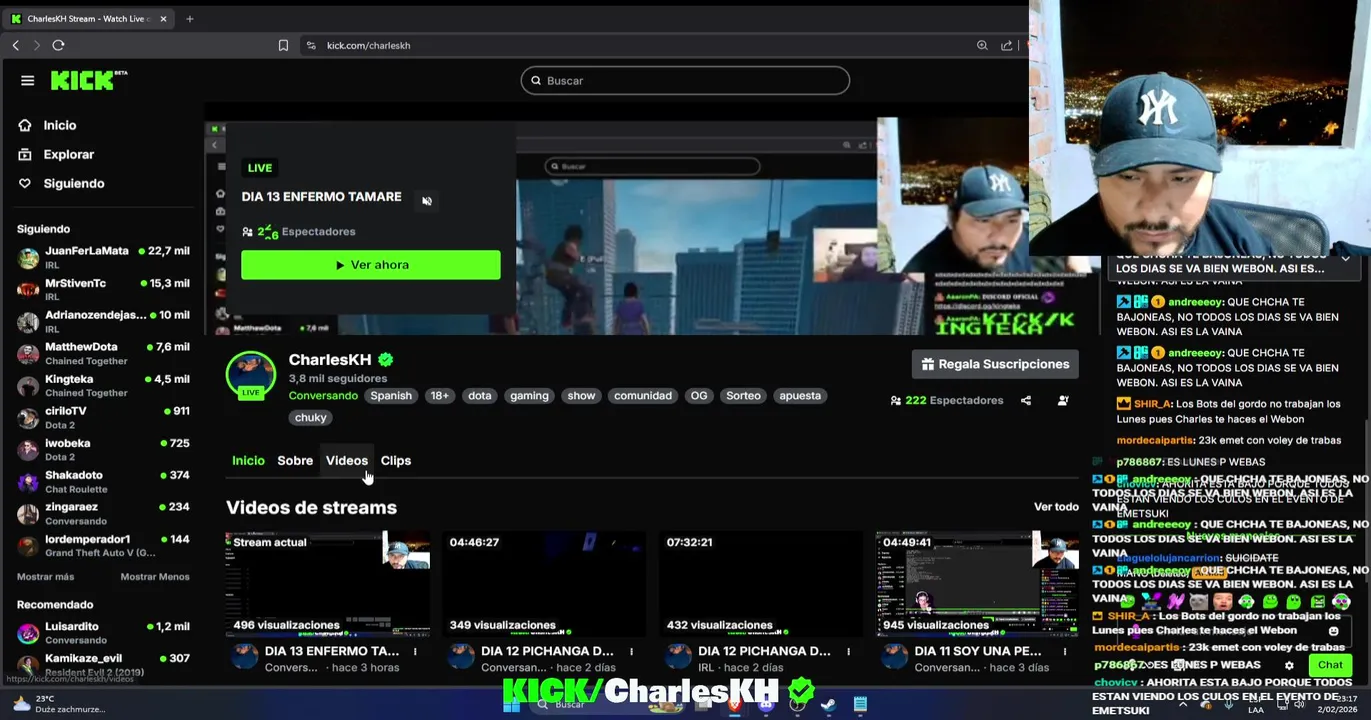The image size is (1371, 720).
Task: Open Shakadoto channel in sidebar
Action: pos(103,481)
